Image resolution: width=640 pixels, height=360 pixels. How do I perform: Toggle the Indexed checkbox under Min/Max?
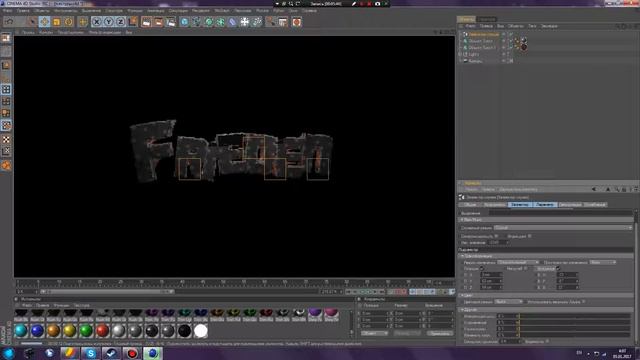(530, 236)
